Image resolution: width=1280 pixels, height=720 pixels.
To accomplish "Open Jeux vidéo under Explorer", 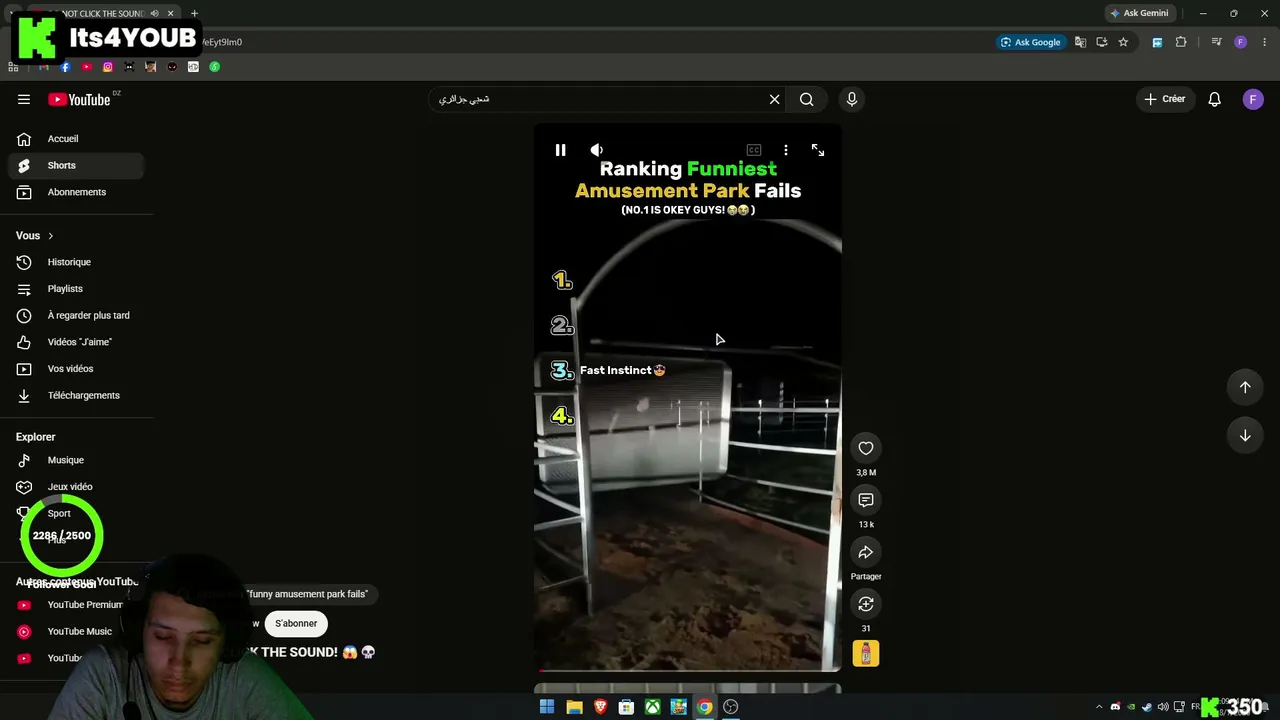I will click(76, 487).
